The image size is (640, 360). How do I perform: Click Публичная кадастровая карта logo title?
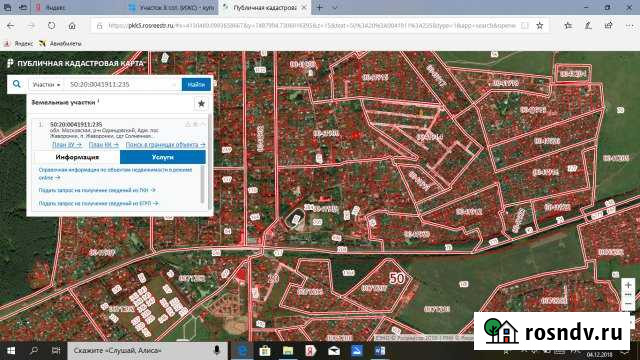(76, 63)
